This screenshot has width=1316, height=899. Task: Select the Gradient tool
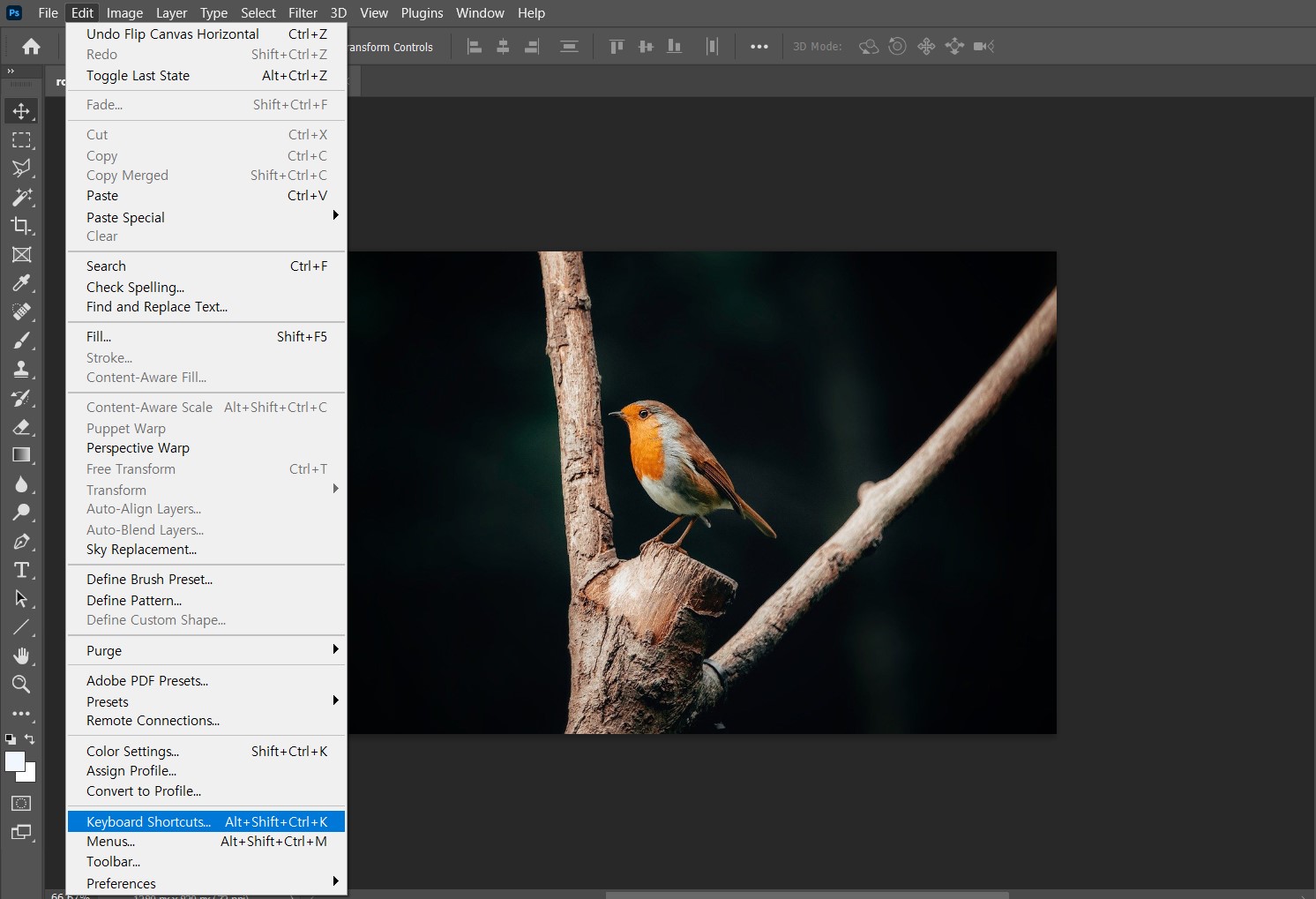click(x=21, y=455)
